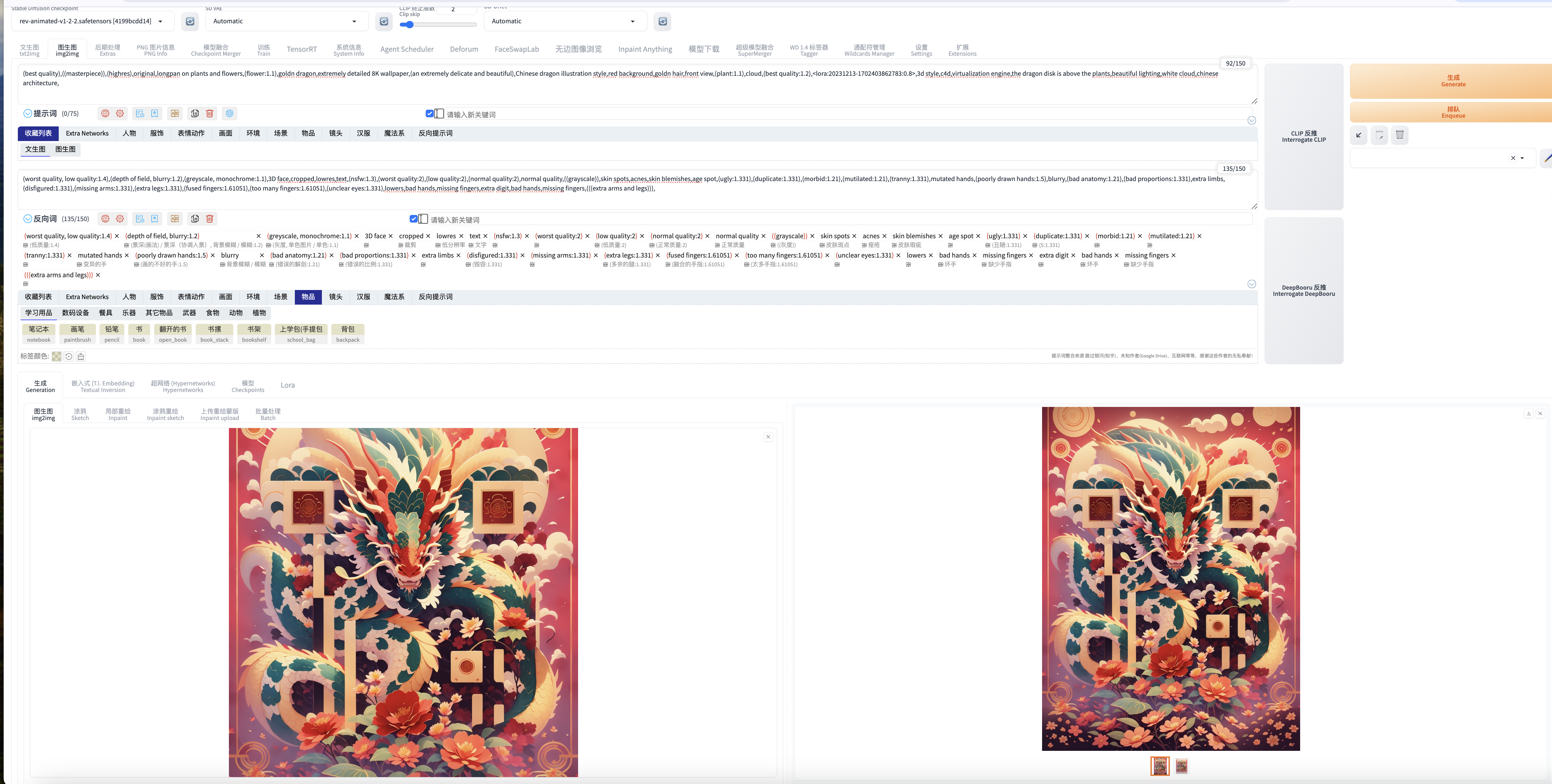This screenshot has height=784, width=1552.
Task: Remove source image in img2img panel
Action: pos(768,436)
